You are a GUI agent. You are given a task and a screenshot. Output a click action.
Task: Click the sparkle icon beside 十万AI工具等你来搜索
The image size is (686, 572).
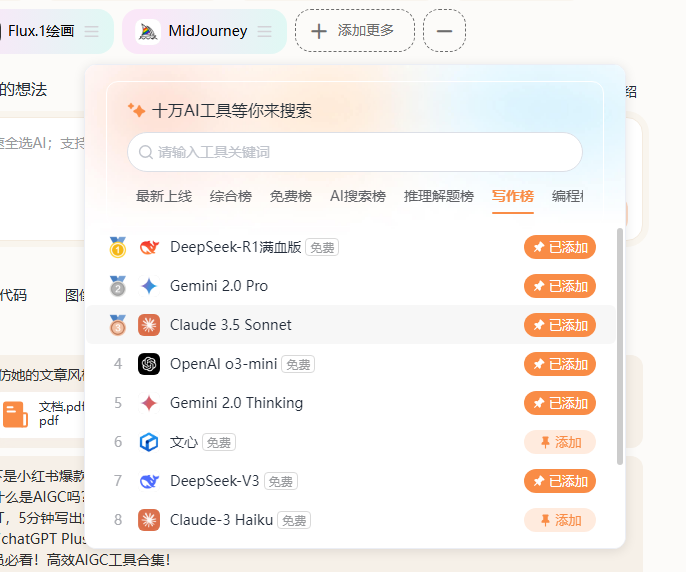click(x=136, y=110)
